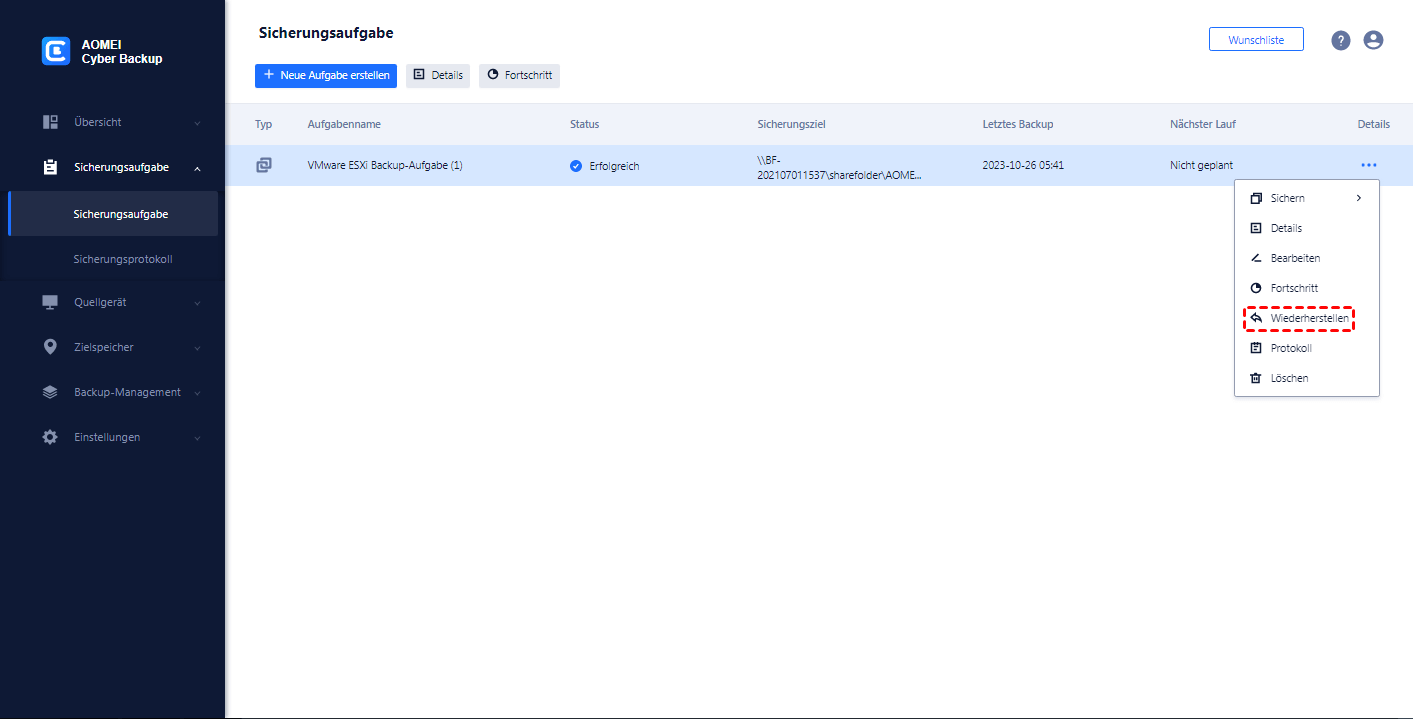Expand the Übersicht sidebar section chevron
This screenshot has height=719, width=1413.
point(197,123)
